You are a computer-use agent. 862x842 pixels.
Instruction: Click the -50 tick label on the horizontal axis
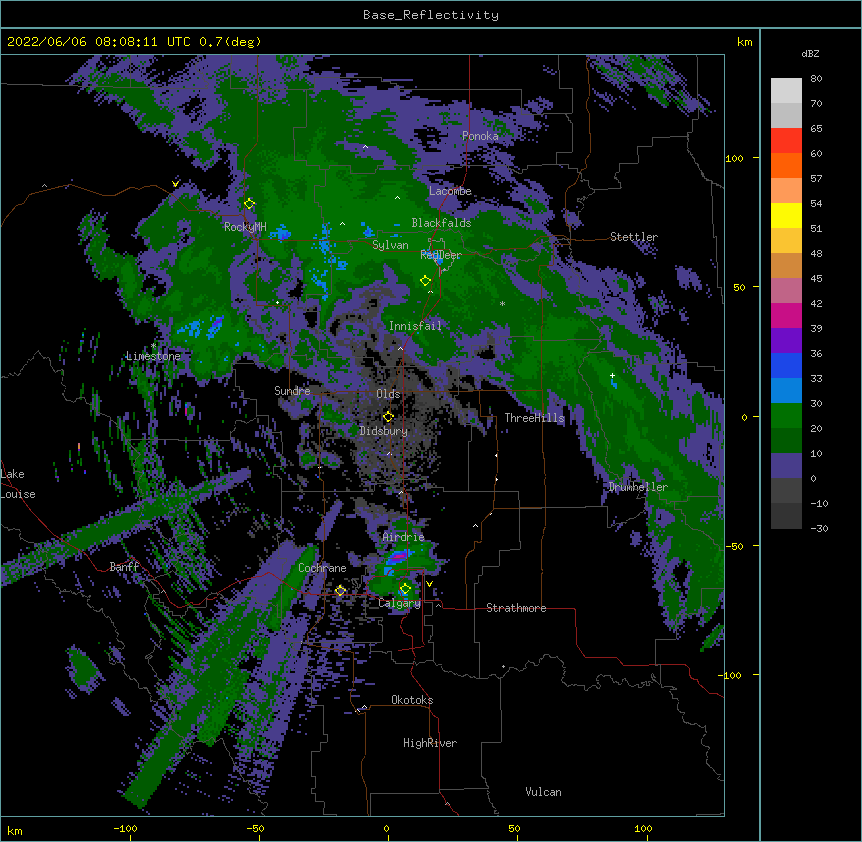[x=255, y=828]
